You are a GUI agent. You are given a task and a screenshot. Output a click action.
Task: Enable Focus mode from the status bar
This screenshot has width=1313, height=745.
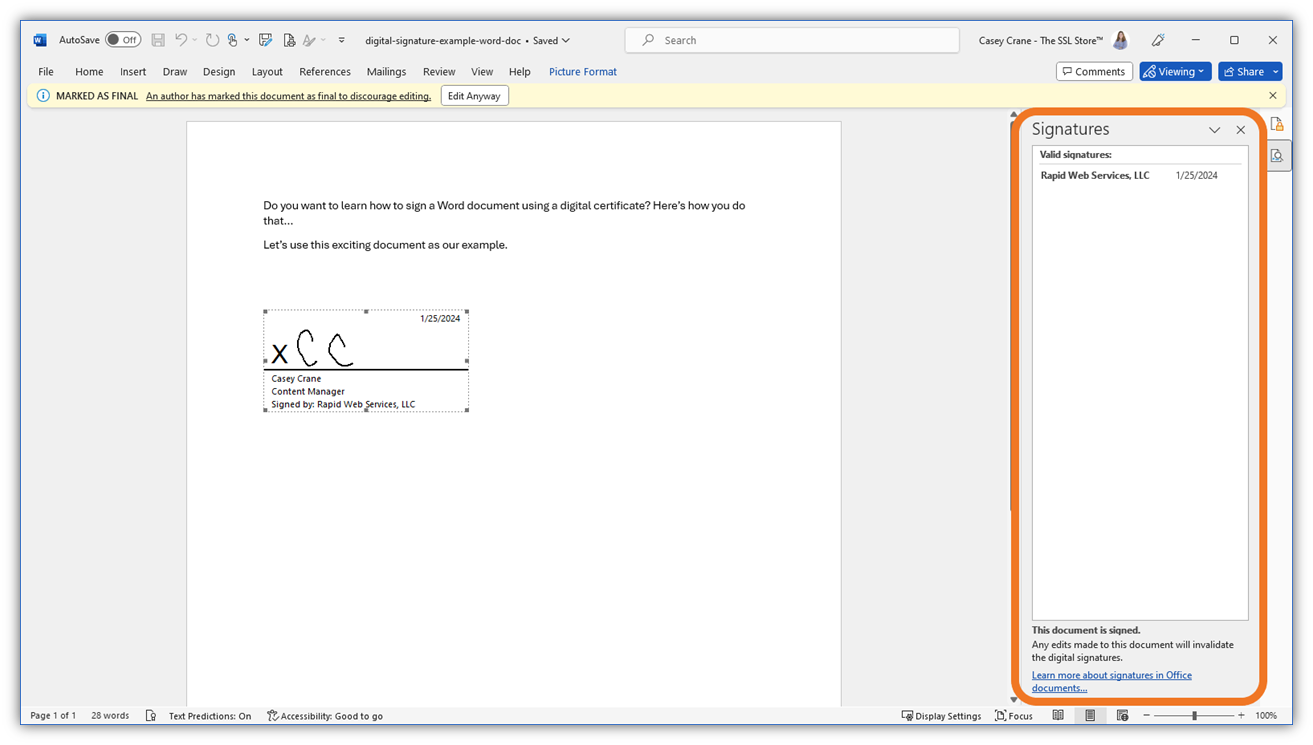click(x=1014, y=715)
